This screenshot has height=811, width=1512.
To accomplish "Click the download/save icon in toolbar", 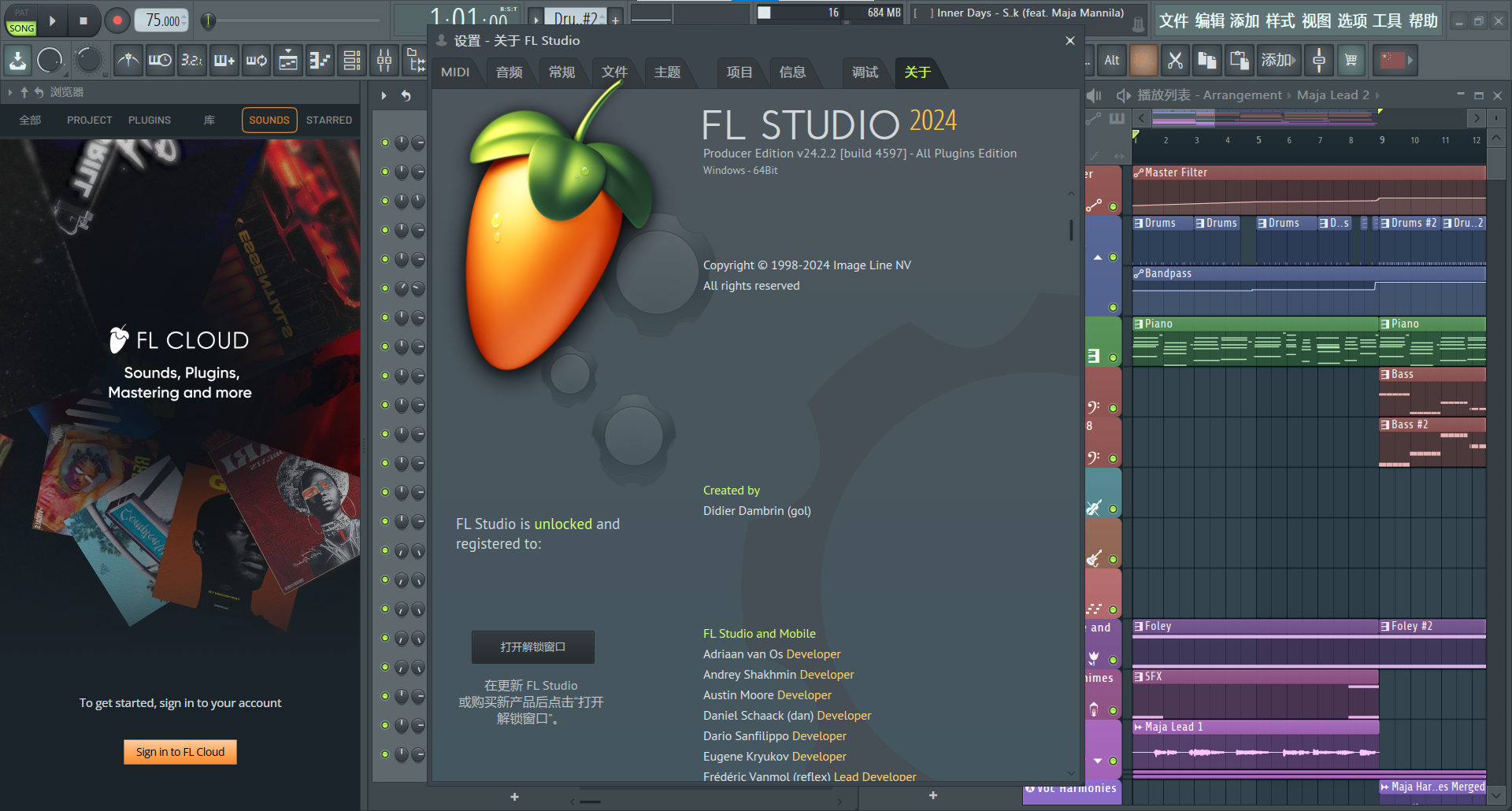I will [x=17, y=60].
